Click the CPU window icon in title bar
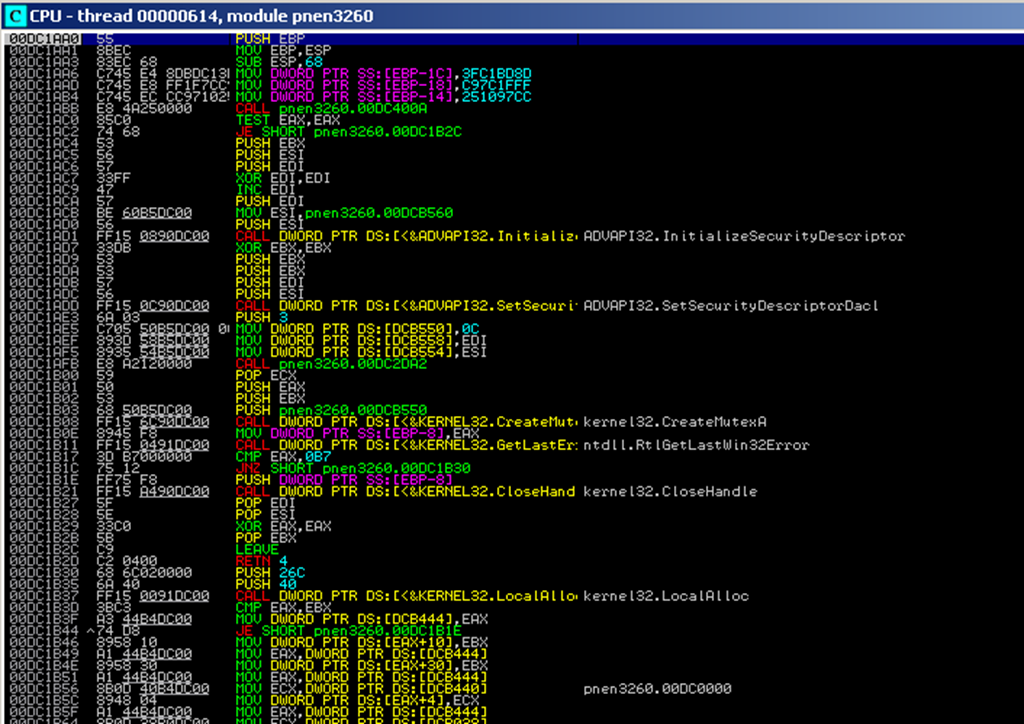 tap(14, 15)
